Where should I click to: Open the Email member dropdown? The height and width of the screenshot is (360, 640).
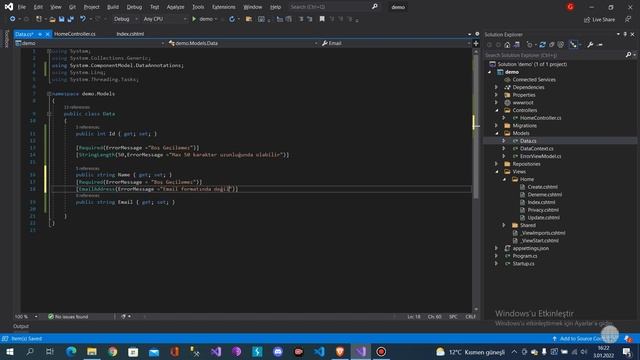point(396,43)
